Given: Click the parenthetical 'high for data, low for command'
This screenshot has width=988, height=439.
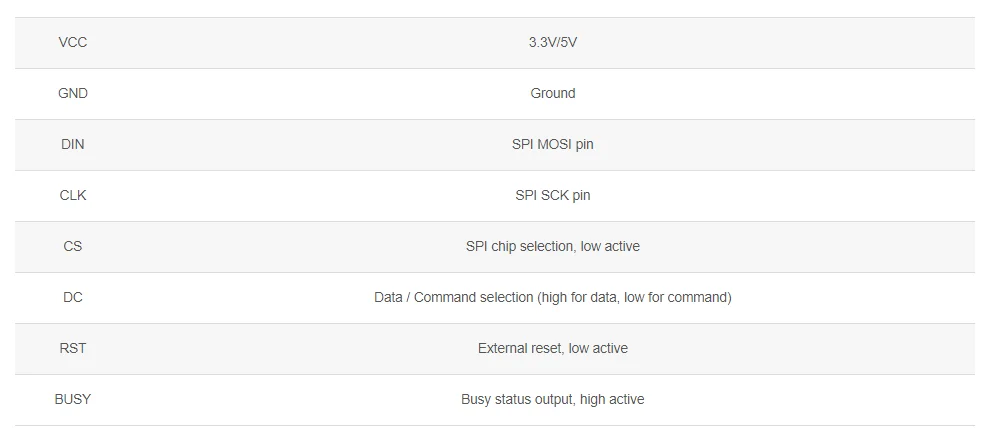Looking at the screenshot, I should 634,298.
